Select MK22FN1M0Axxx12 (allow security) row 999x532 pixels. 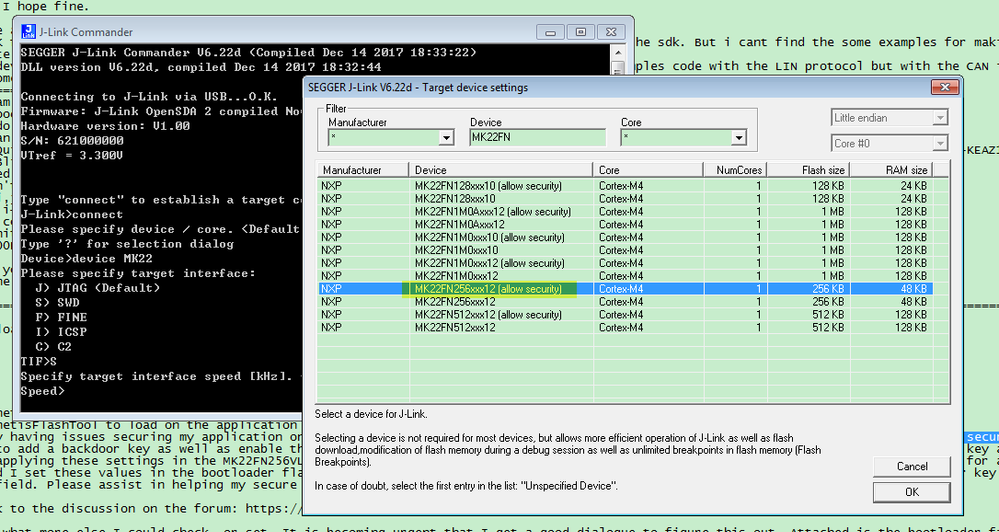(625, 212)
